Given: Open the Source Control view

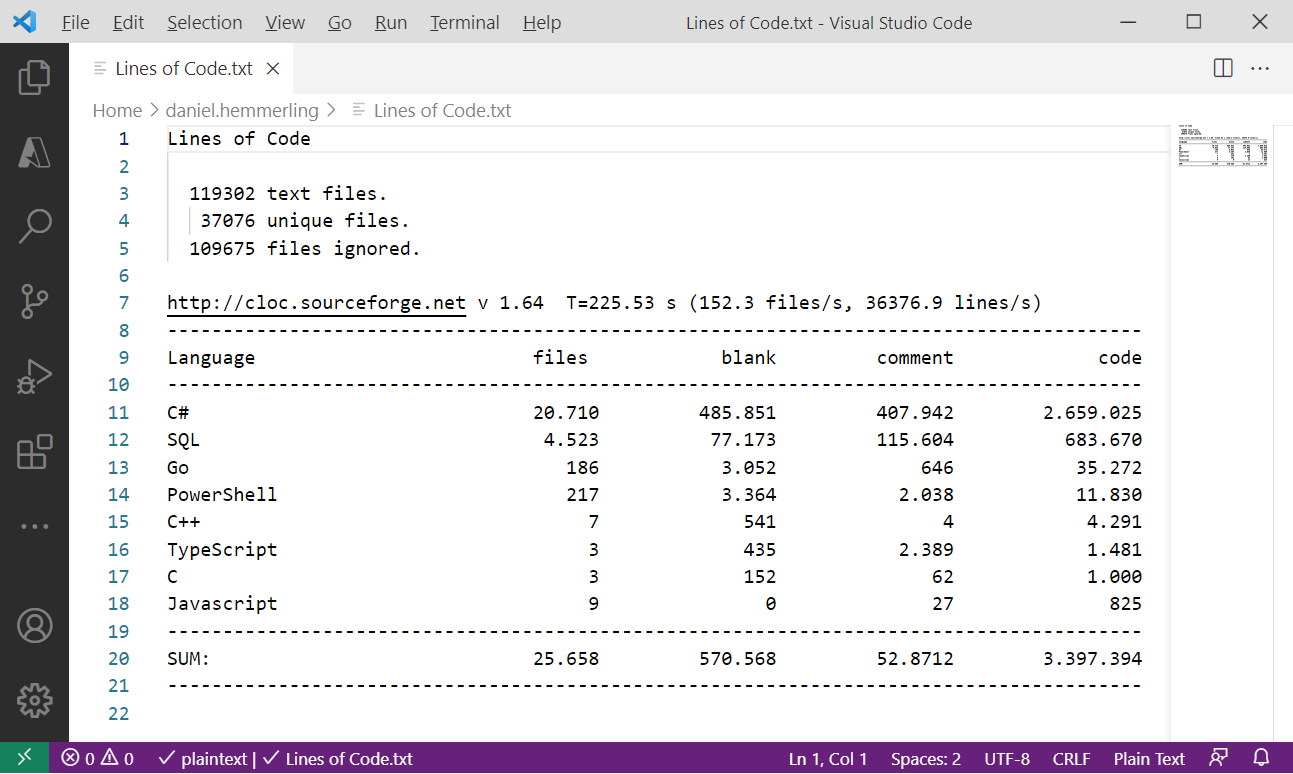Looking at the screenshot, I should coord(35,301).
